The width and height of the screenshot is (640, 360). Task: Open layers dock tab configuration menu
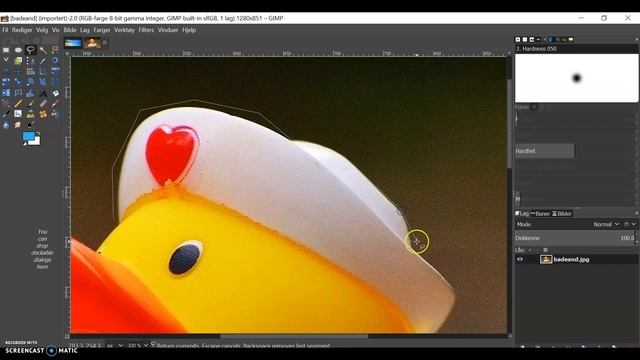[636, 213]
